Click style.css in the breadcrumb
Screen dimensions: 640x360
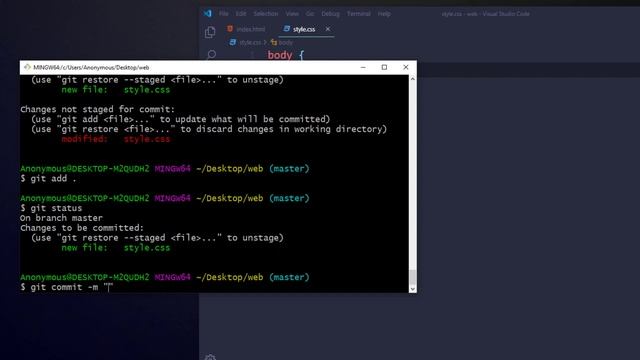click(x=250, y=42)
